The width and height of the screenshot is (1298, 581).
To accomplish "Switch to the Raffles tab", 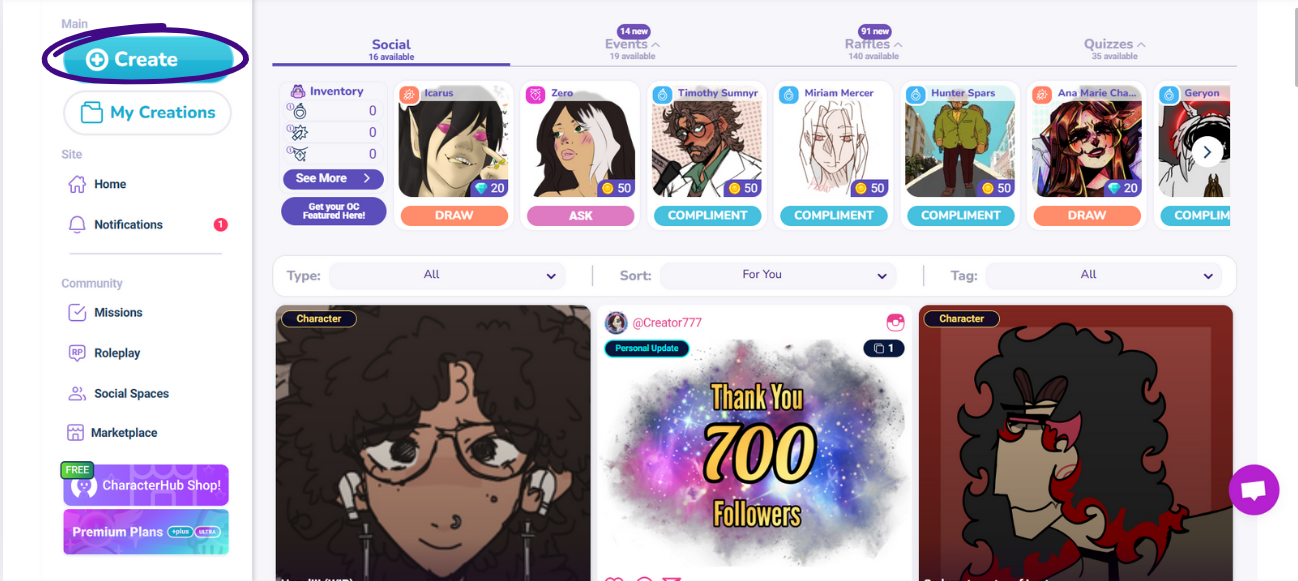I will click(x=873, y=44).
